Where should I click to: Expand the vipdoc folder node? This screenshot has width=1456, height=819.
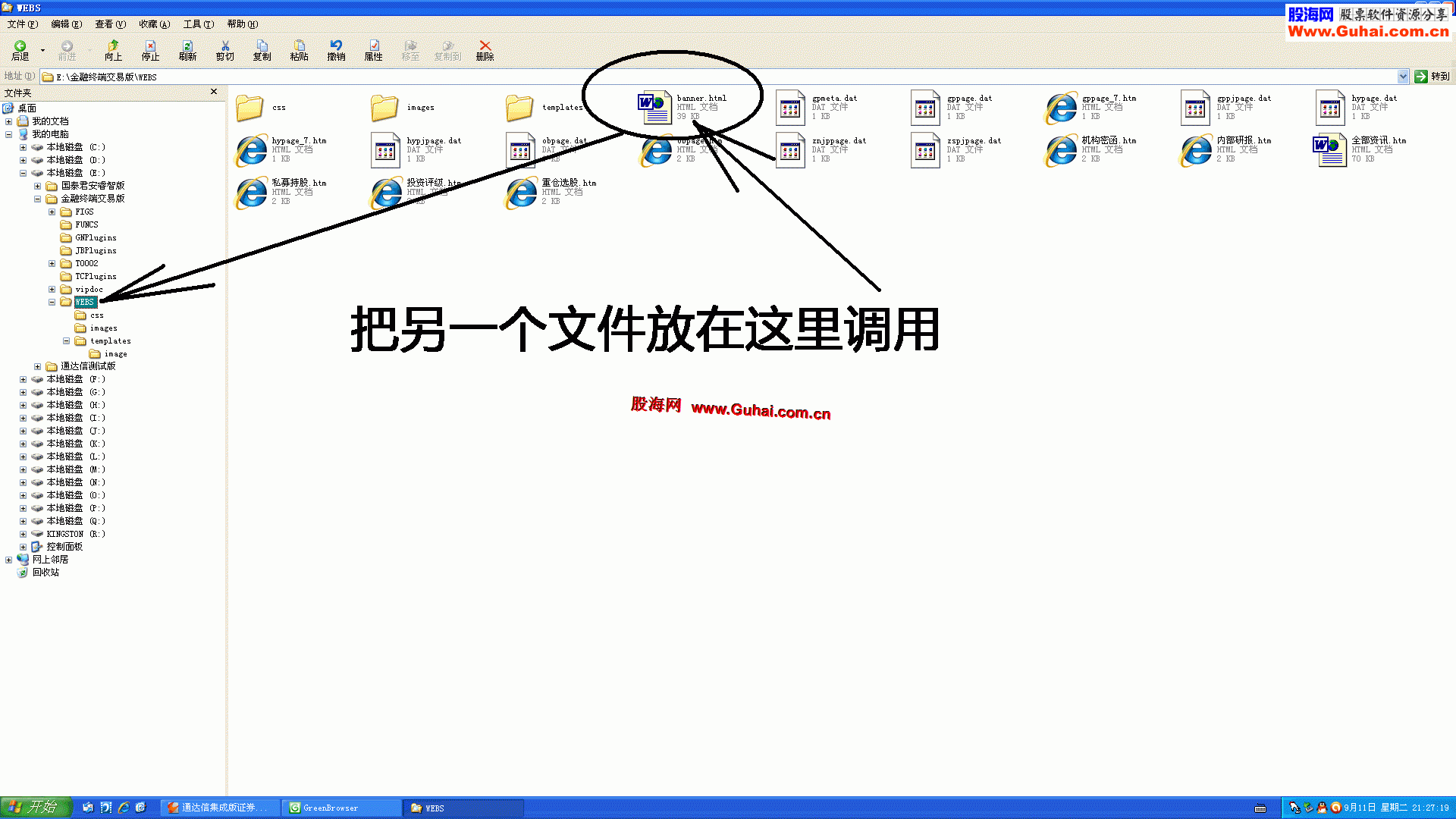(52, 289)
